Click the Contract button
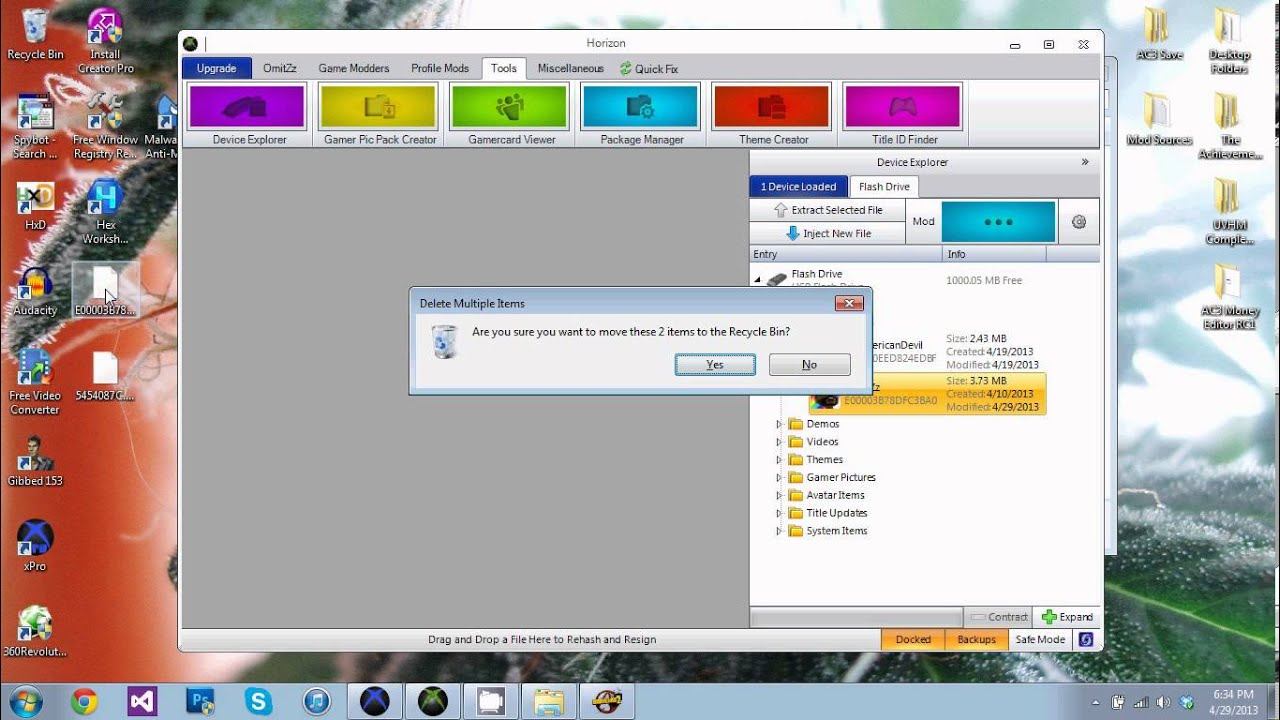The width and height of the screenshot is (1280, 720). [x=998, y=617]
